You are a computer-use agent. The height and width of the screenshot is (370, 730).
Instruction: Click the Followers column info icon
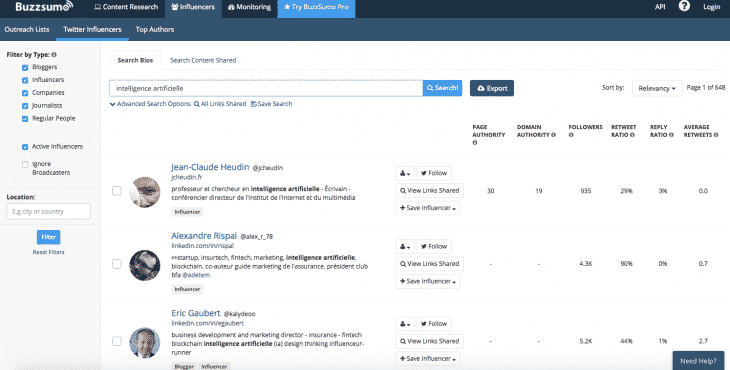571,135
